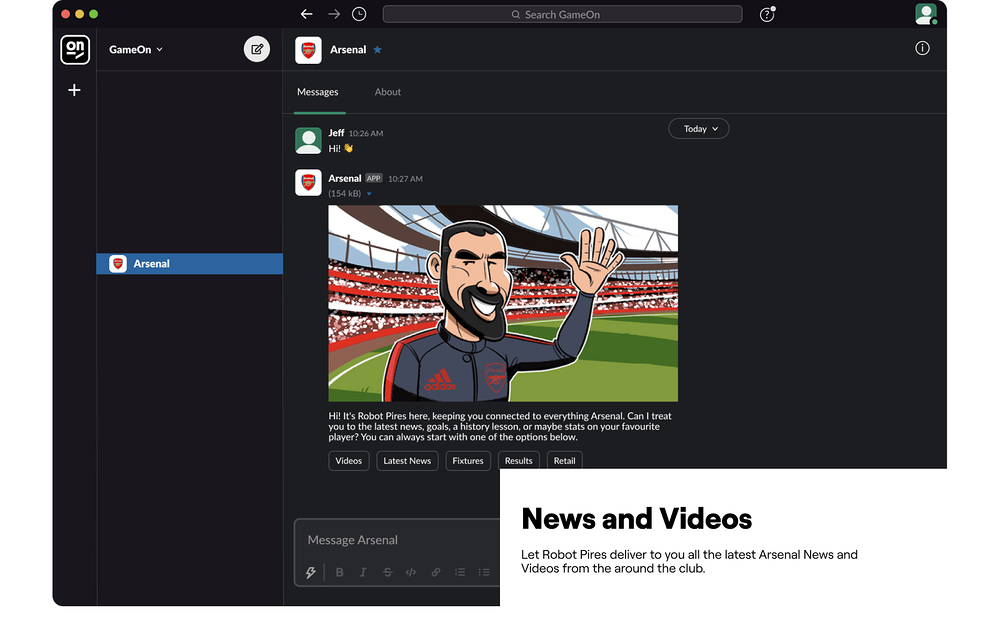Add a workspace with the plus icon
Viewport: 1000px width, 625px height.
(74, 90)
